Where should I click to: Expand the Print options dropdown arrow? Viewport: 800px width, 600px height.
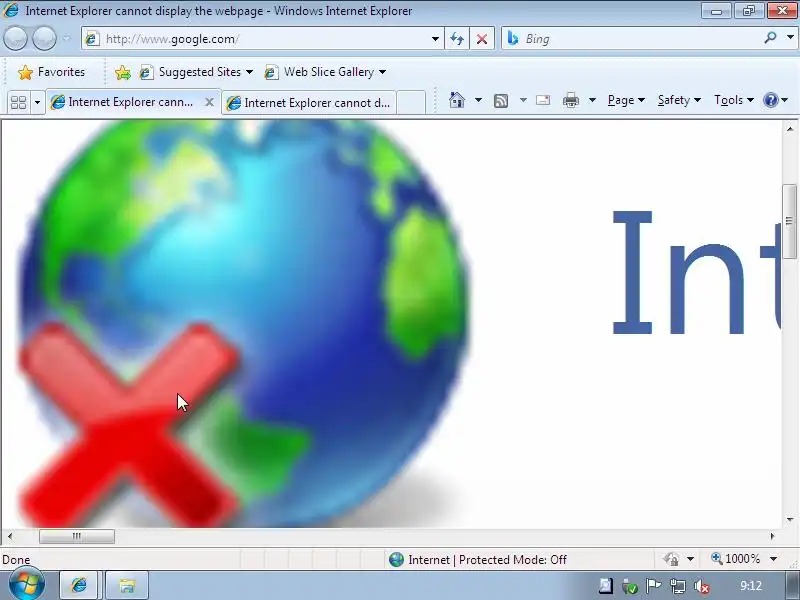[592, 100]
